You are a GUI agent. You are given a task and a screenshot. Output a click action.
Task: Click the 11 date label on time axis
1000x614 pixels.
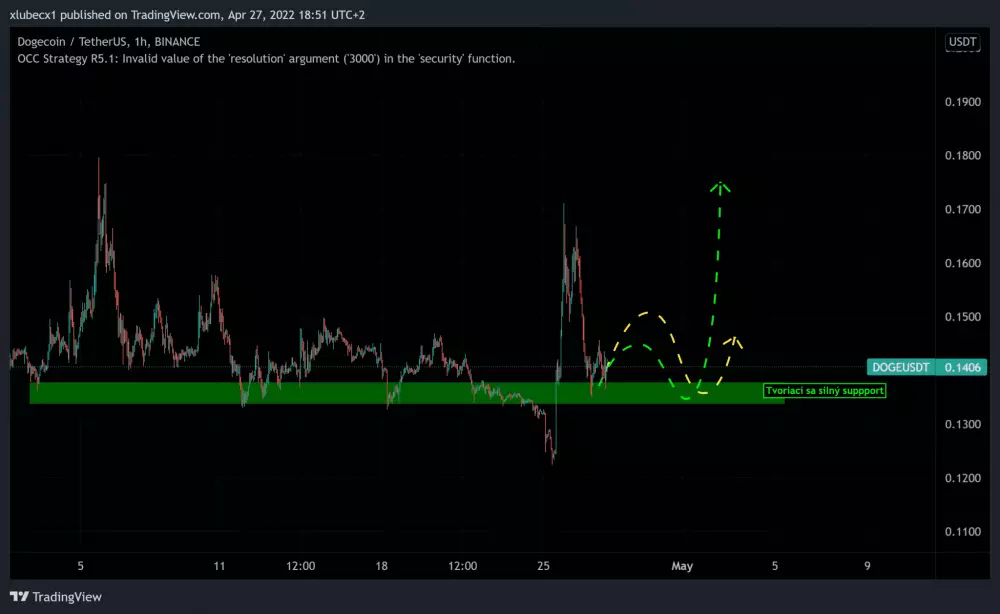pos(220,566)
